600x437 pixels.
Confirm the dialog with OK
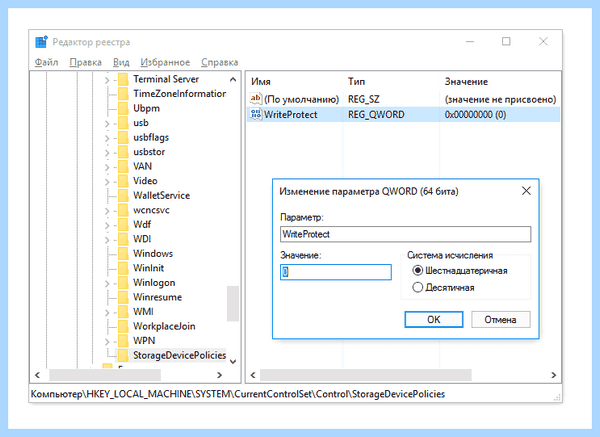pos(434,320)
